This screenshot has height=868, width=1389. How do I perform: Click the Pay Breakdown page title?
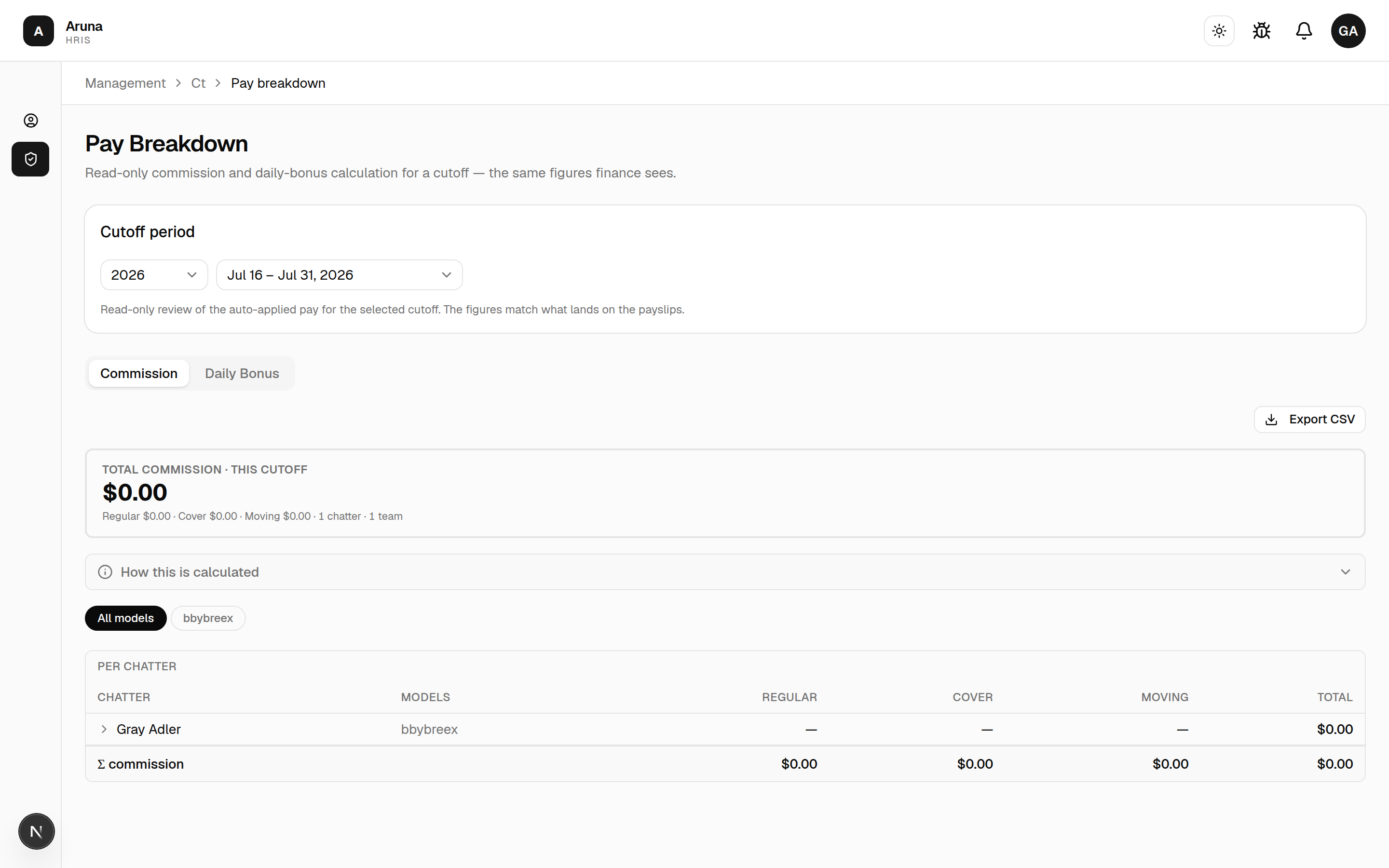[x=166, y=144]
